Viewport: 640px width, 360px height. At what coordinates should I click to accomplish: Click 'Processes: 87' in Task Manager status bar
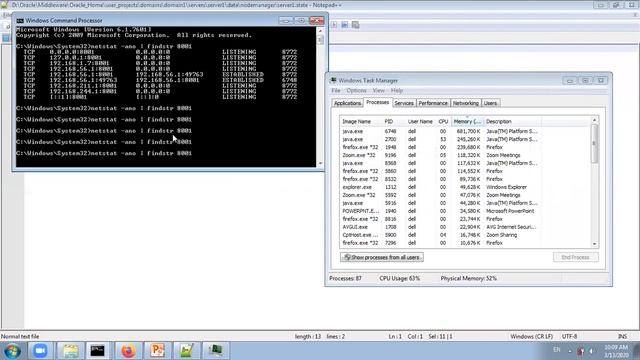point(345,278)
